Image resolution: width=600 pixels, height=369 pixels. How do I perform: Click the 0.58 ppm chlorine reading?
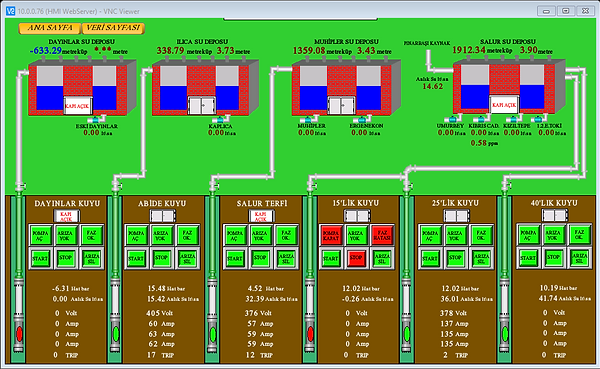(x=479, y=143)
